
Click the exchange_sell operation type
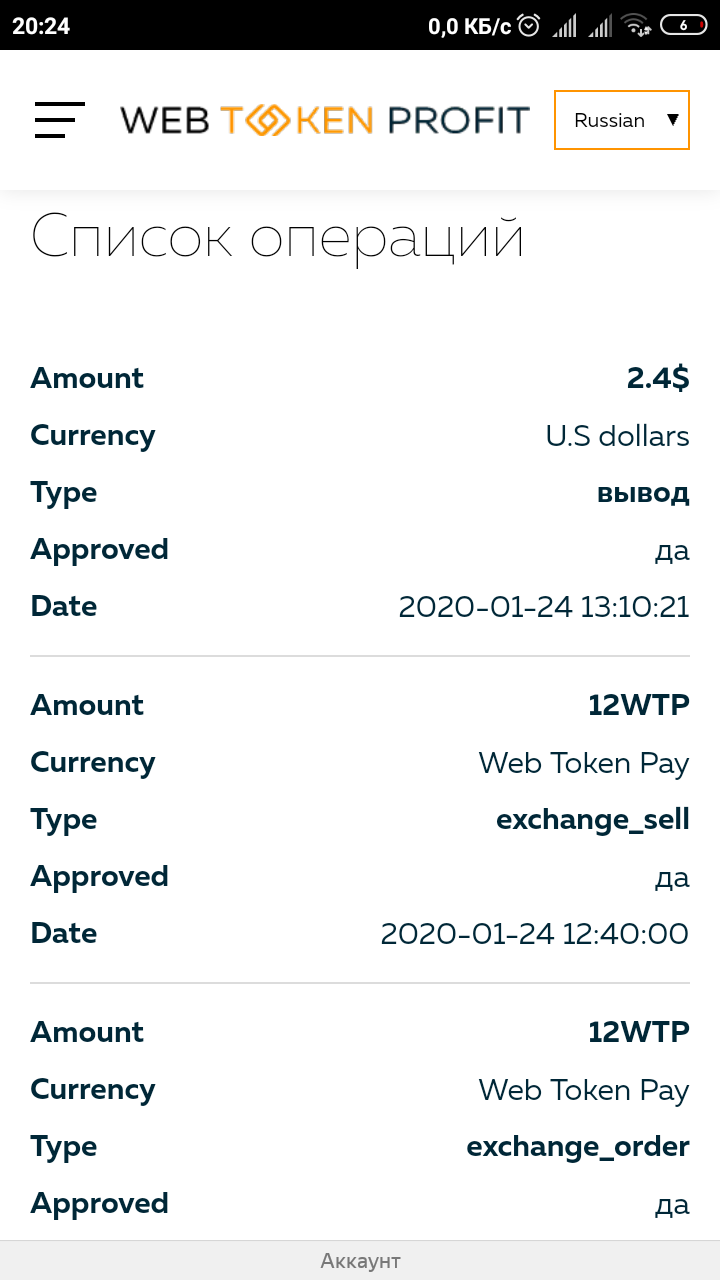coord(593,820)
